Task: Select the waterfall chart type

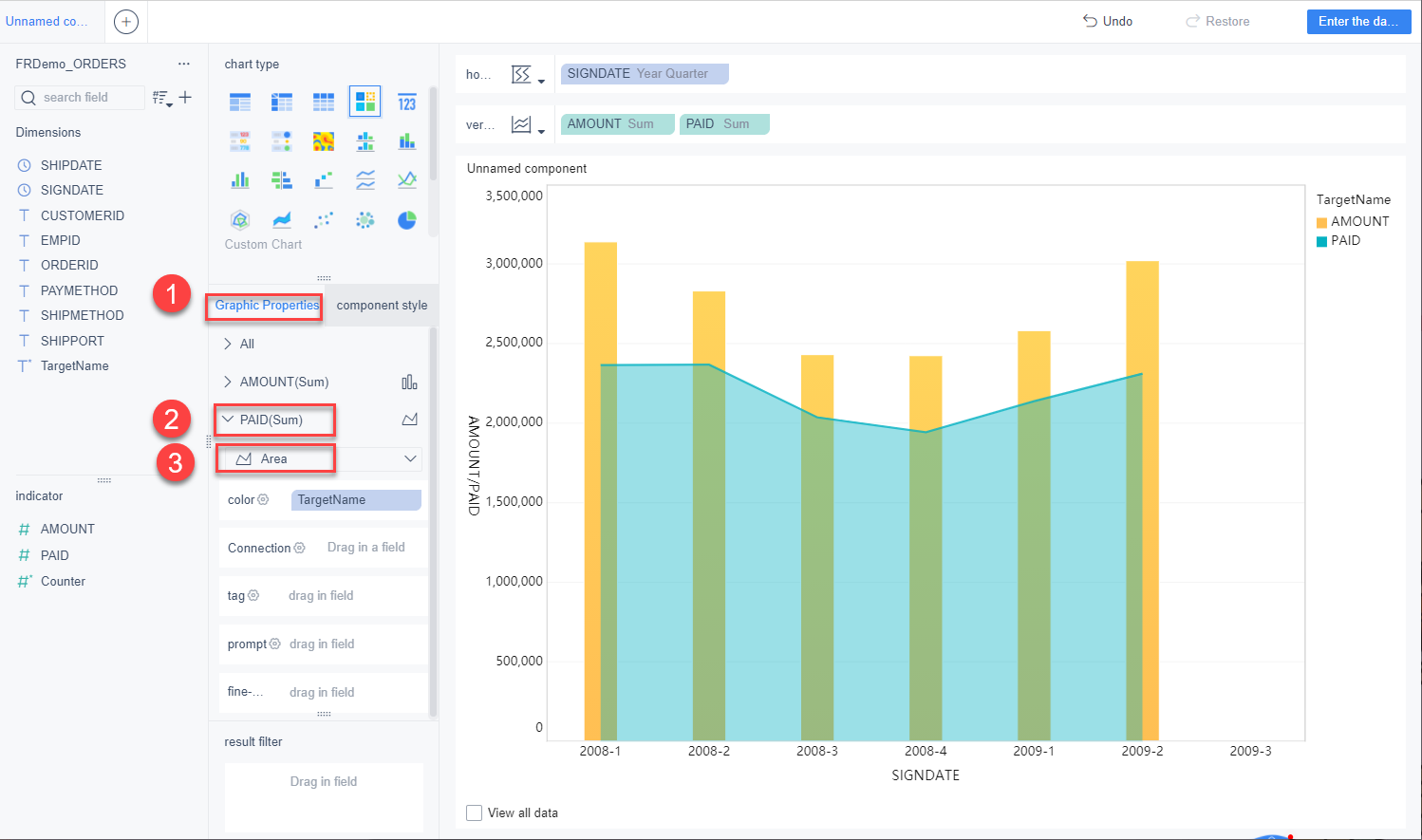Action: (324, 180)
